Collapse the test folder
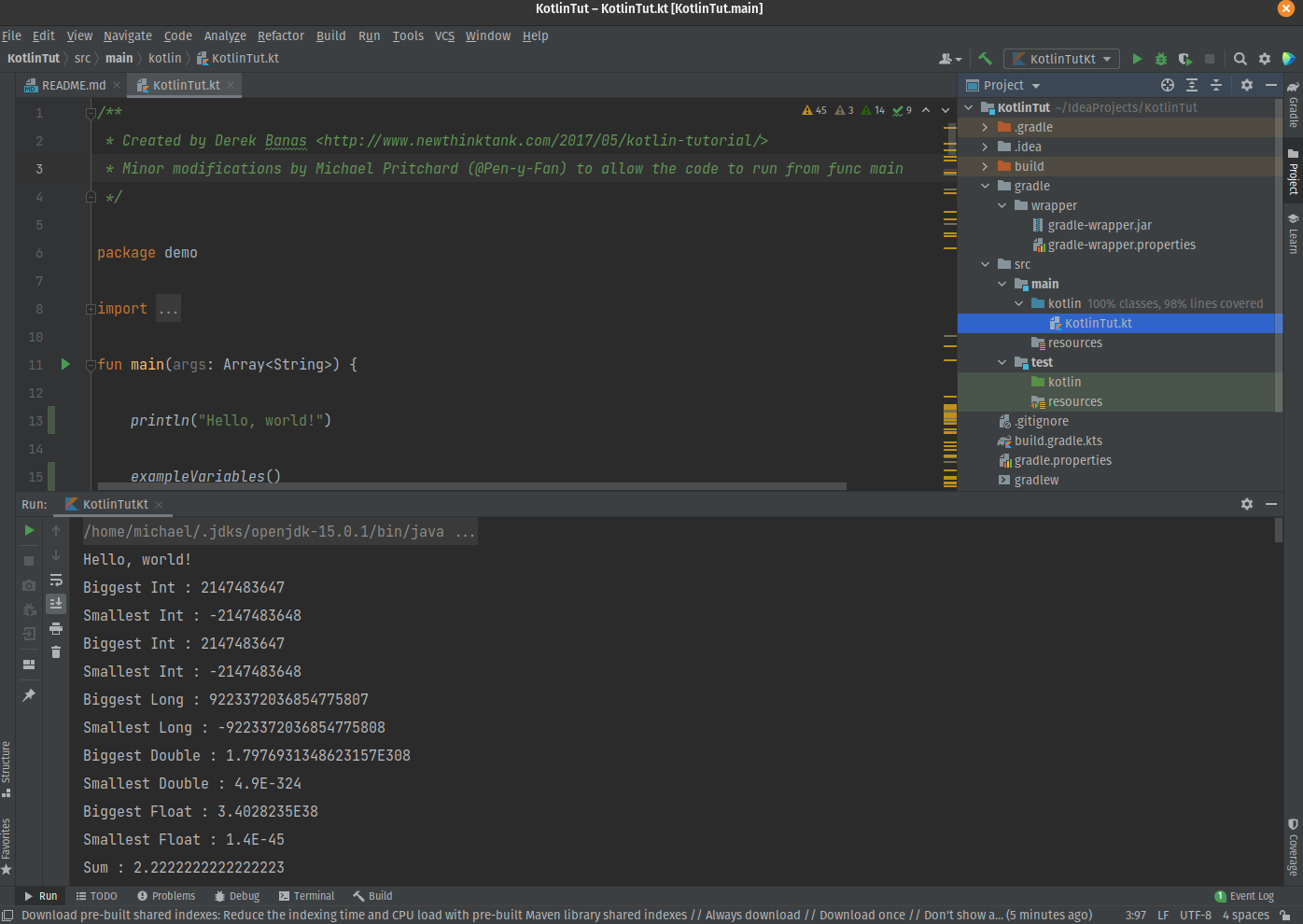This screenshot has height=924, width=1303. [x=1002, y=362]
